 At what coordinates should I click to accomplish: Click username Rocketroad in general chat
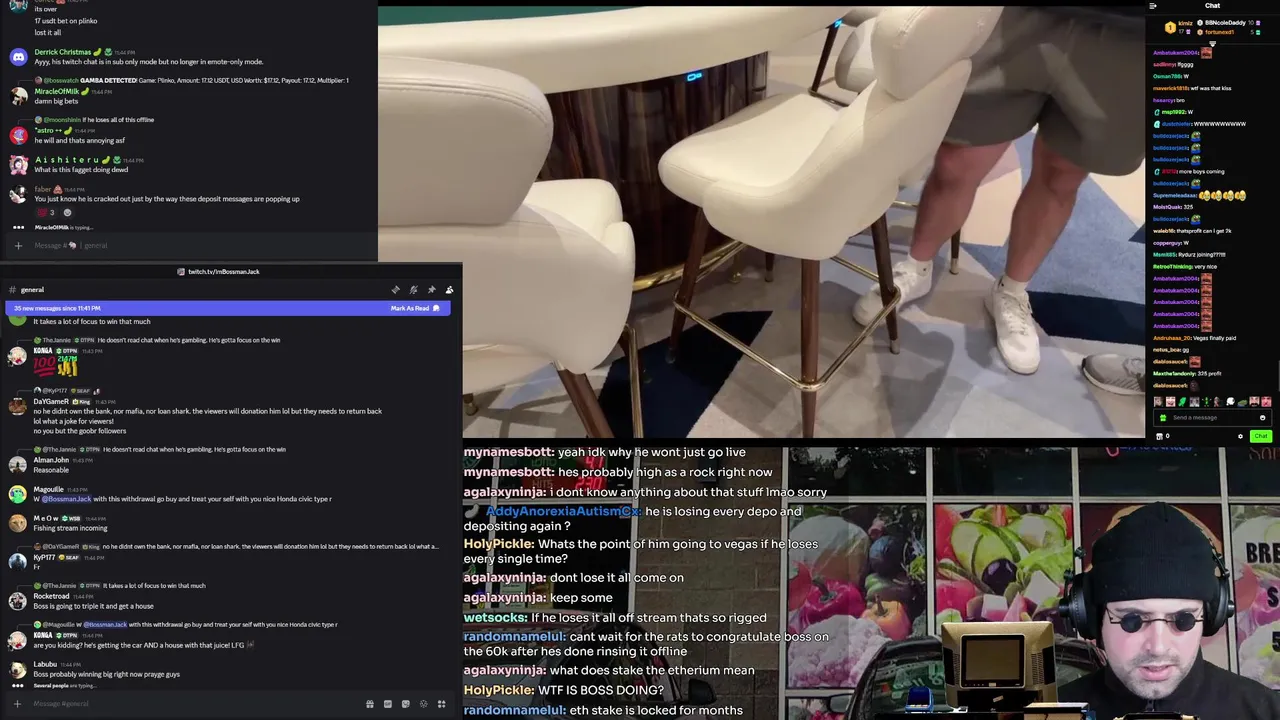point(51,596)
